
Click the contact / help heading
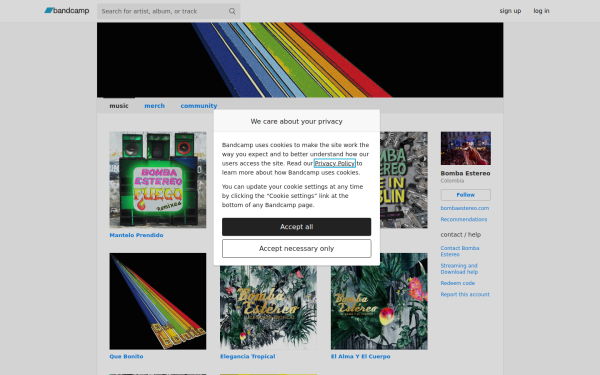point(461,235)
